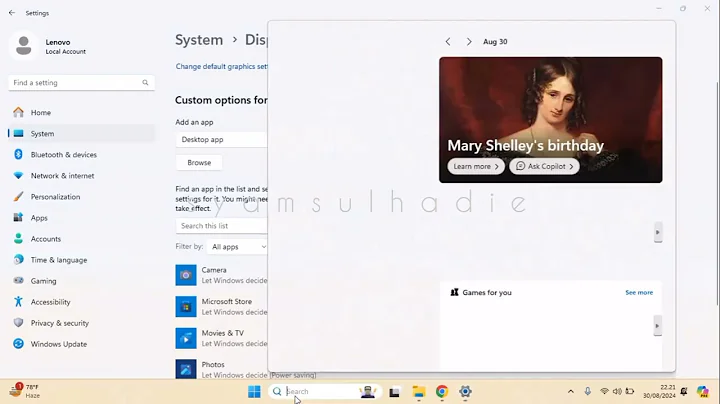Click the Find a setting field
Viewport: 720px width, 404px height.
coord(81,83)
